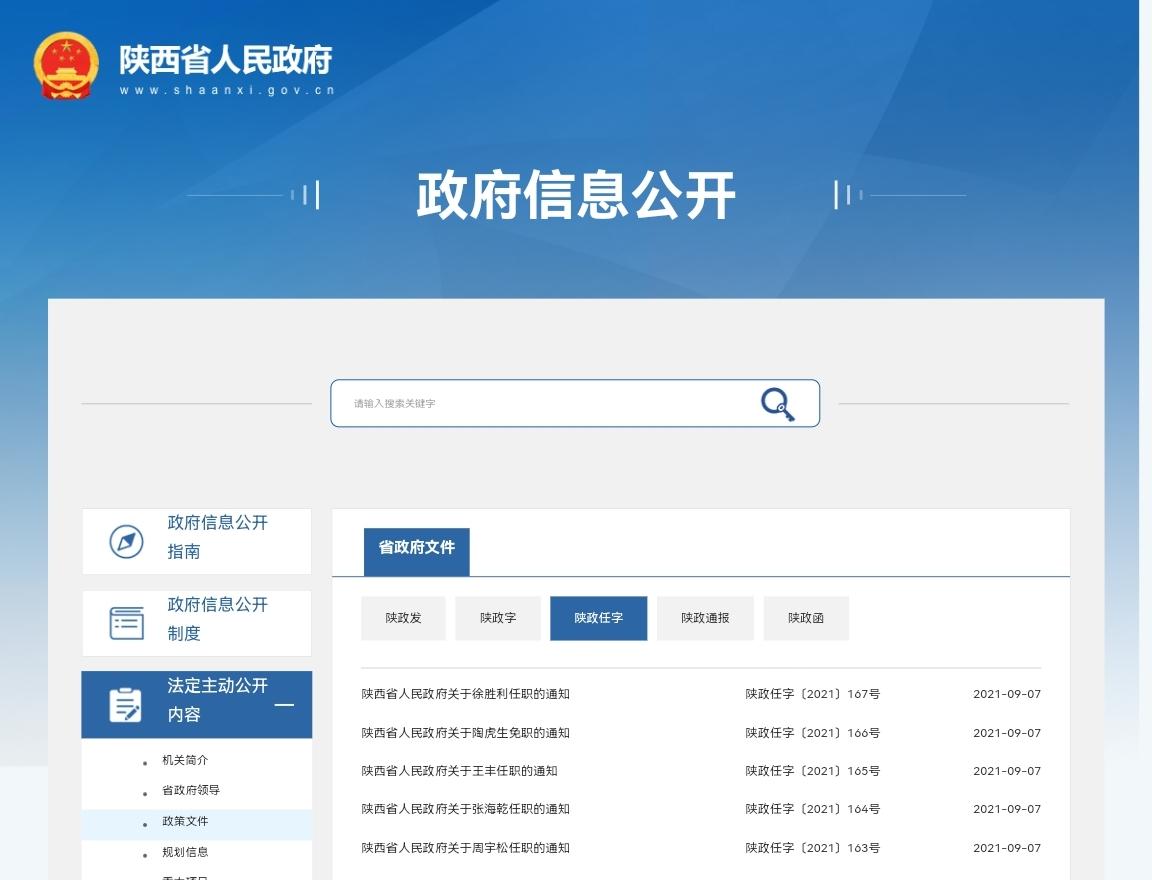This screenshot has width=1152, height=880.
Task: Open the 陕政通报 category
Action: point(705,618)
